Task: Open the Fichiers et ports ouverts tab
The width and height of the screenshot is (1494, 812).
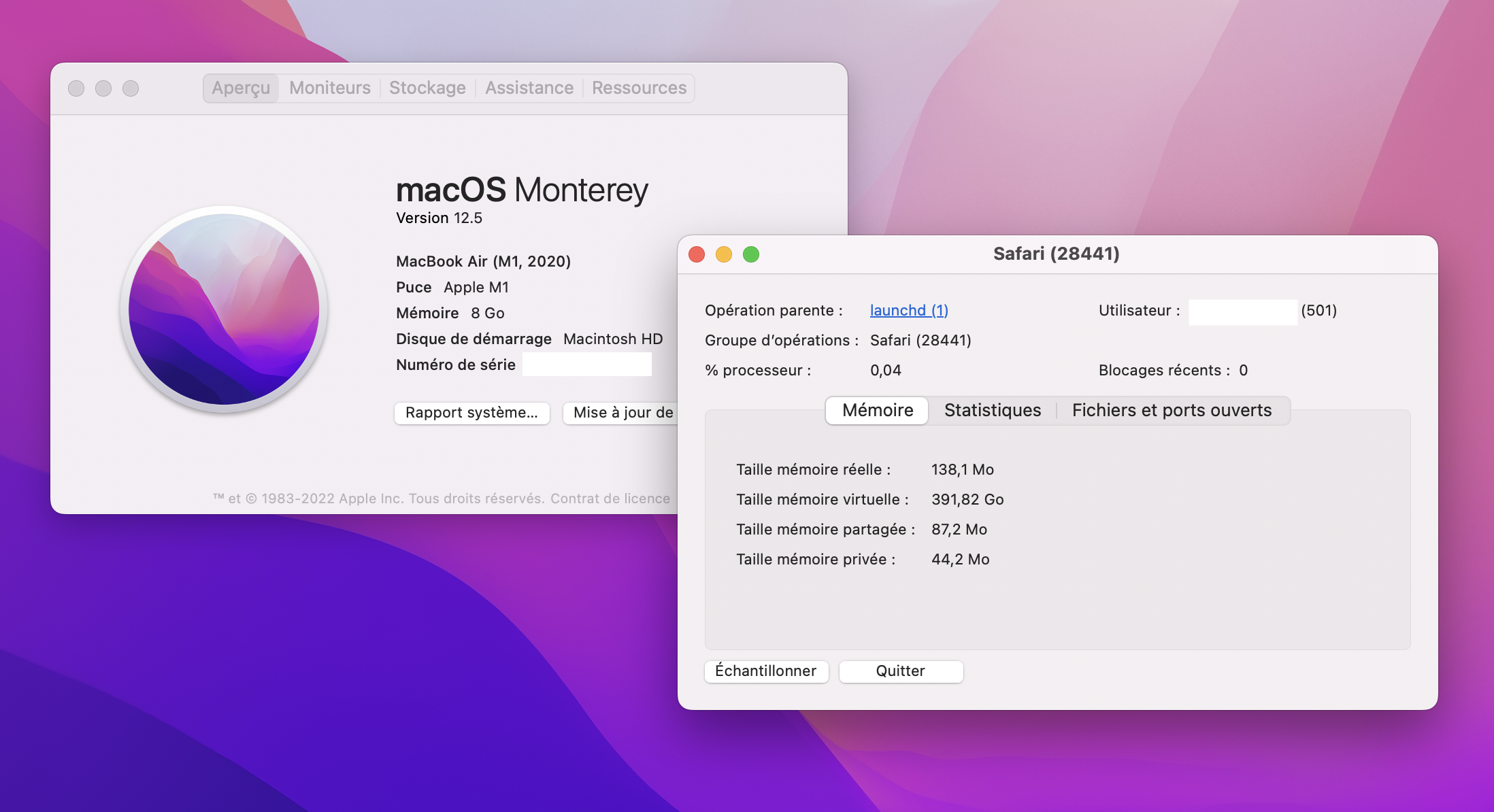Action: click(1172, 411)
